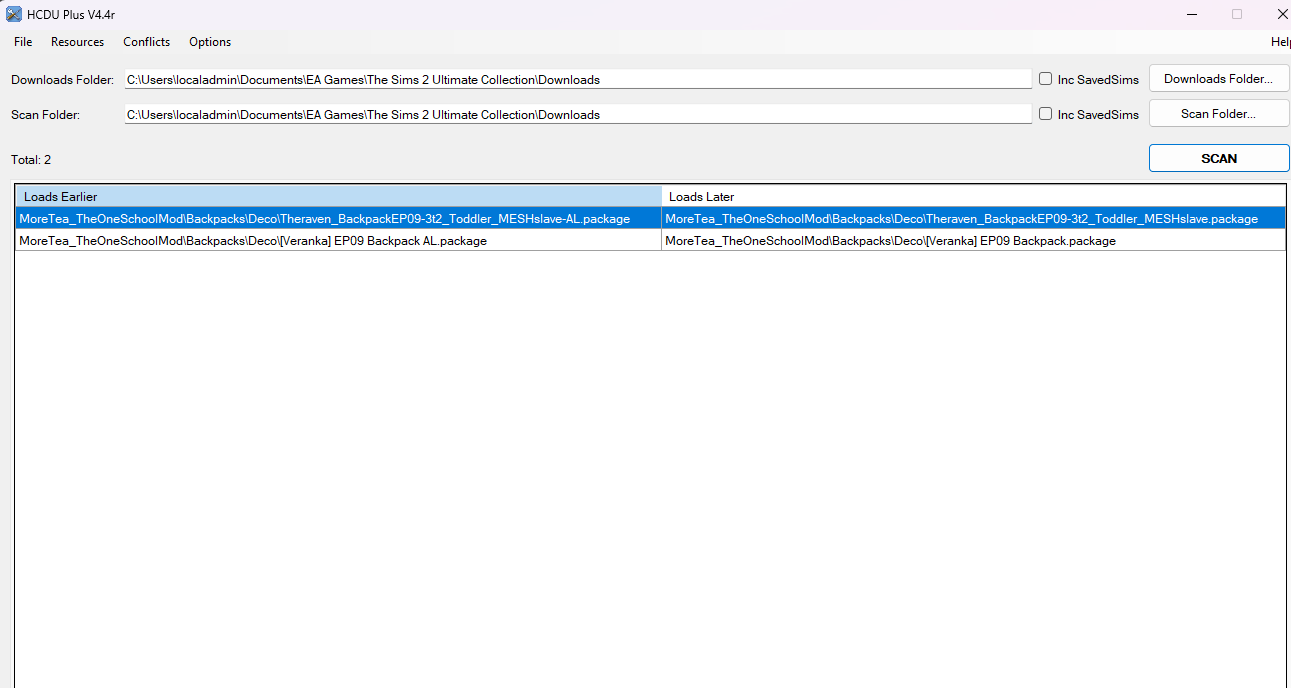Select the Veranka EP09 Backpack.package entry
This screenshot has height=688, width=1291.
(x=889, y=240)
